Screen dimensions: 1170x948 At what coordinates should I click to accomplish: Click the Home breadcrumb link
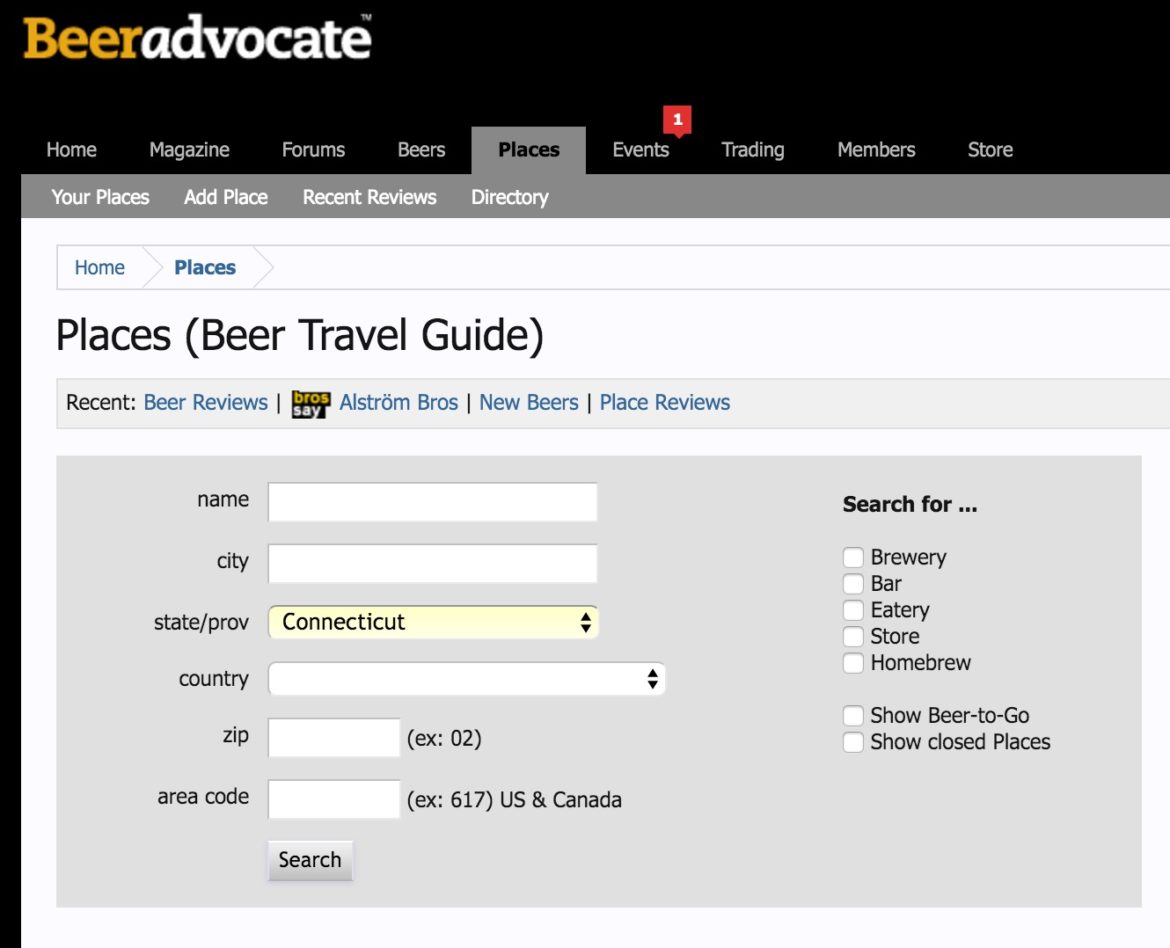99,267
